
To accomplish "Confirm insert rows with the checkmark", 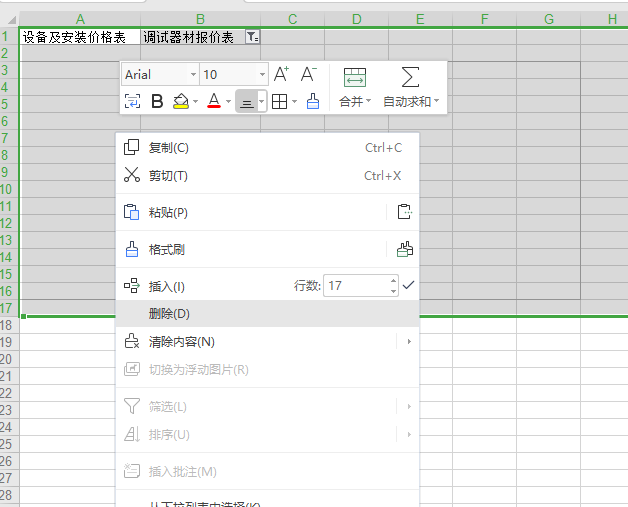I will tap(409, 285).
